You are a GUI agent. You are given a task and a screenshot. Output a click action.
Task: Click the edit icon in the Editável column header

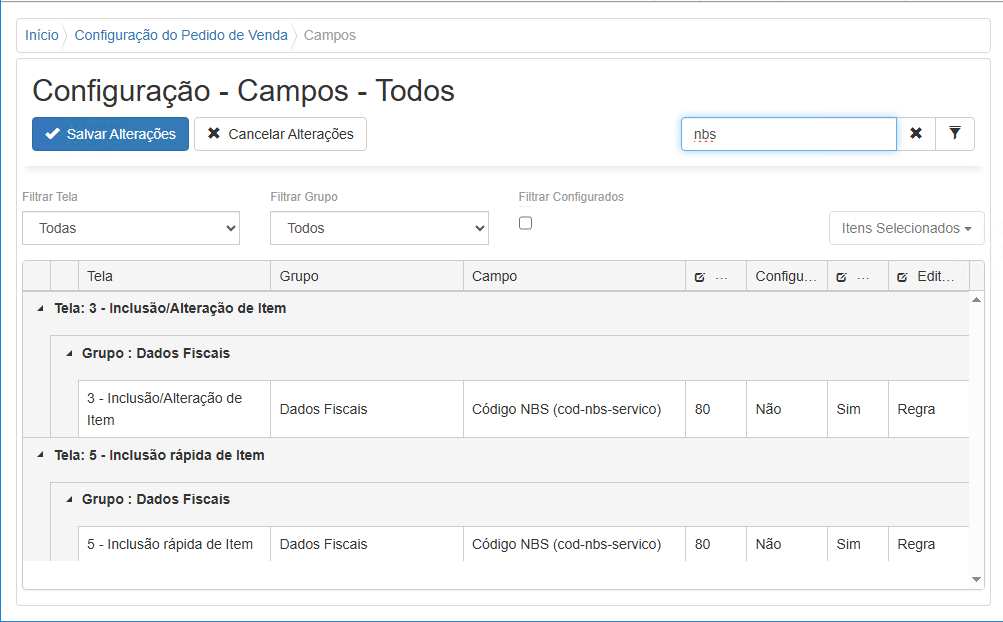click(903, 277)
